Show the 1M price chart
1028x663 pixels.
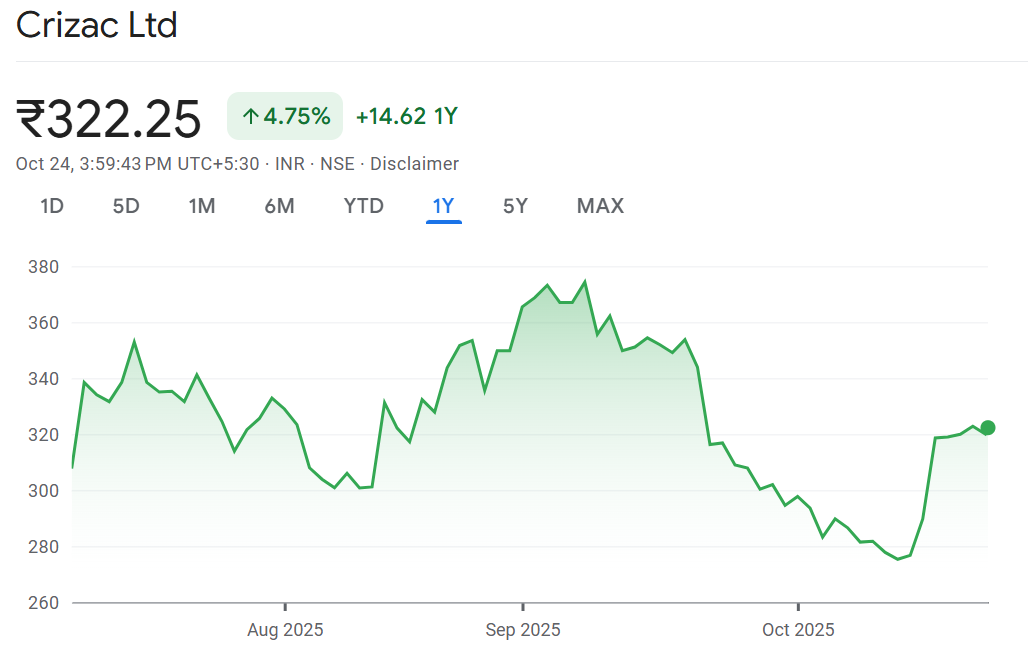pyautogui.click(x=202, y=206)
